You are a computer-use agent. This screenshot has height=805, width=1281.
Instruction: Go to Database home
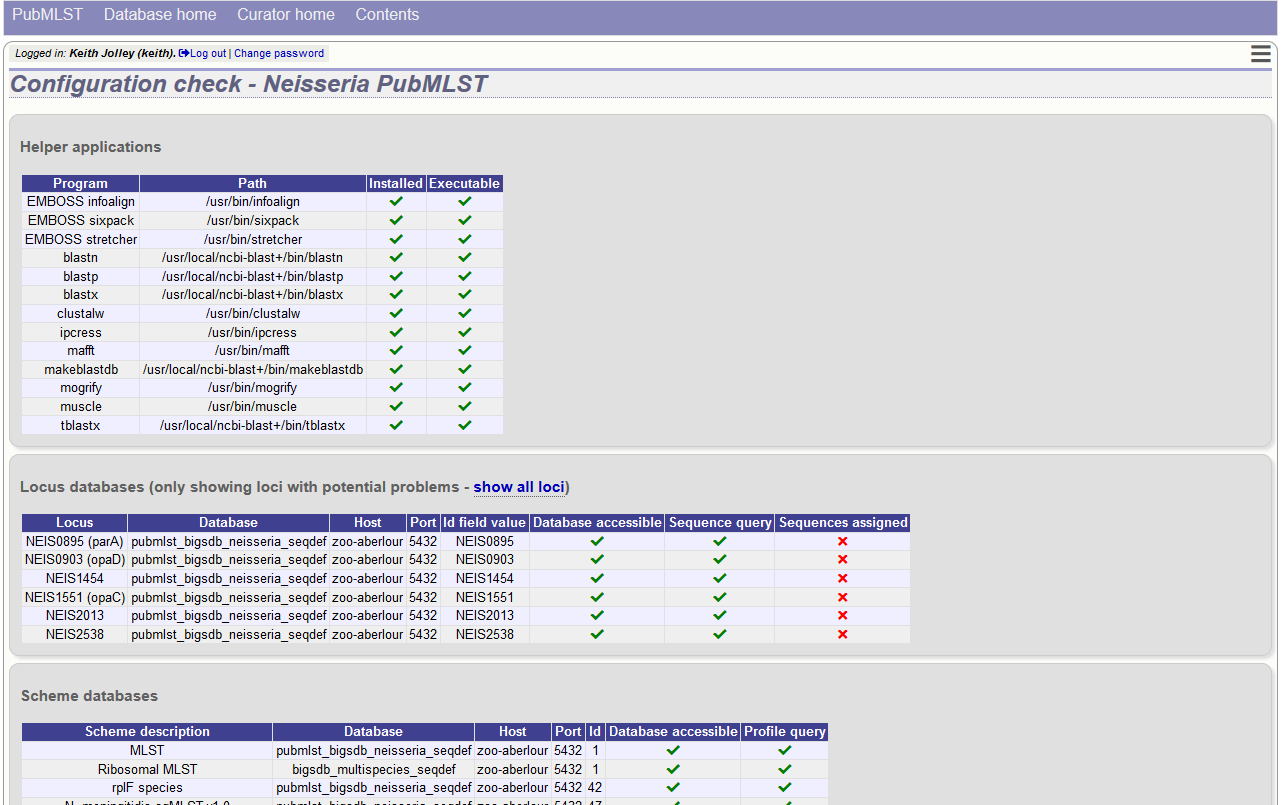click(160, 15)
